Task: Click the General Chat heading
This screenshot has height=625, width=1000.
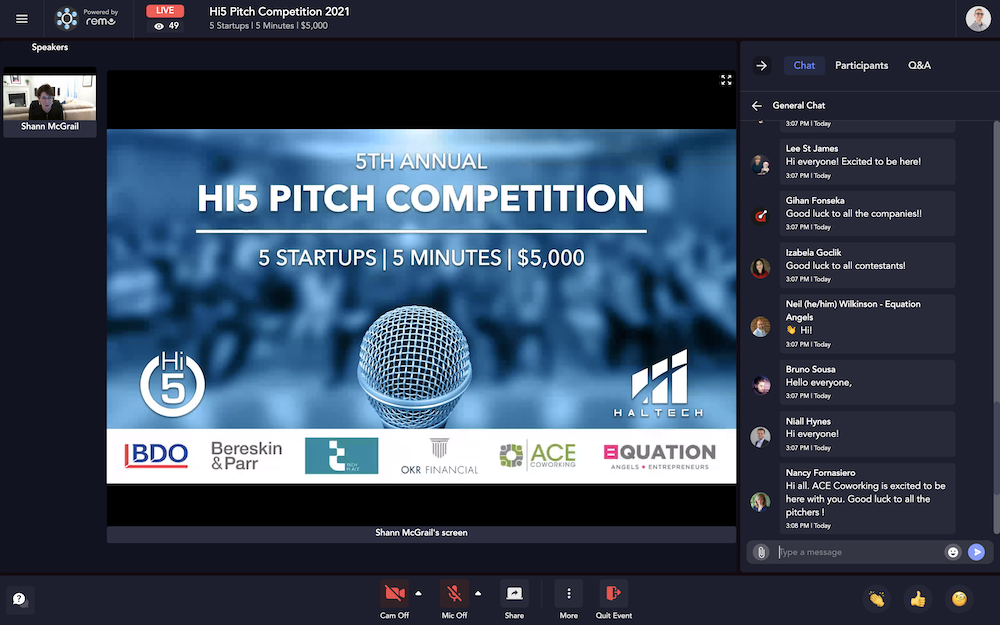Action: [x=798, y=105]
